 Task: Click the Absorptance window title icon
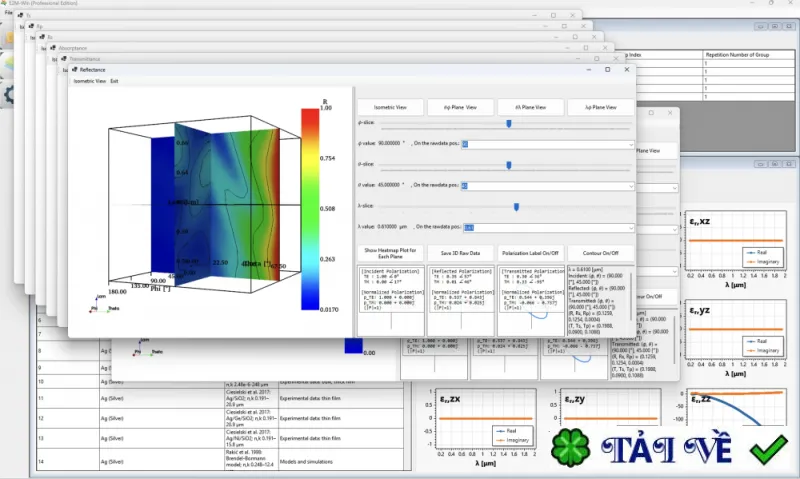[53, 48]
